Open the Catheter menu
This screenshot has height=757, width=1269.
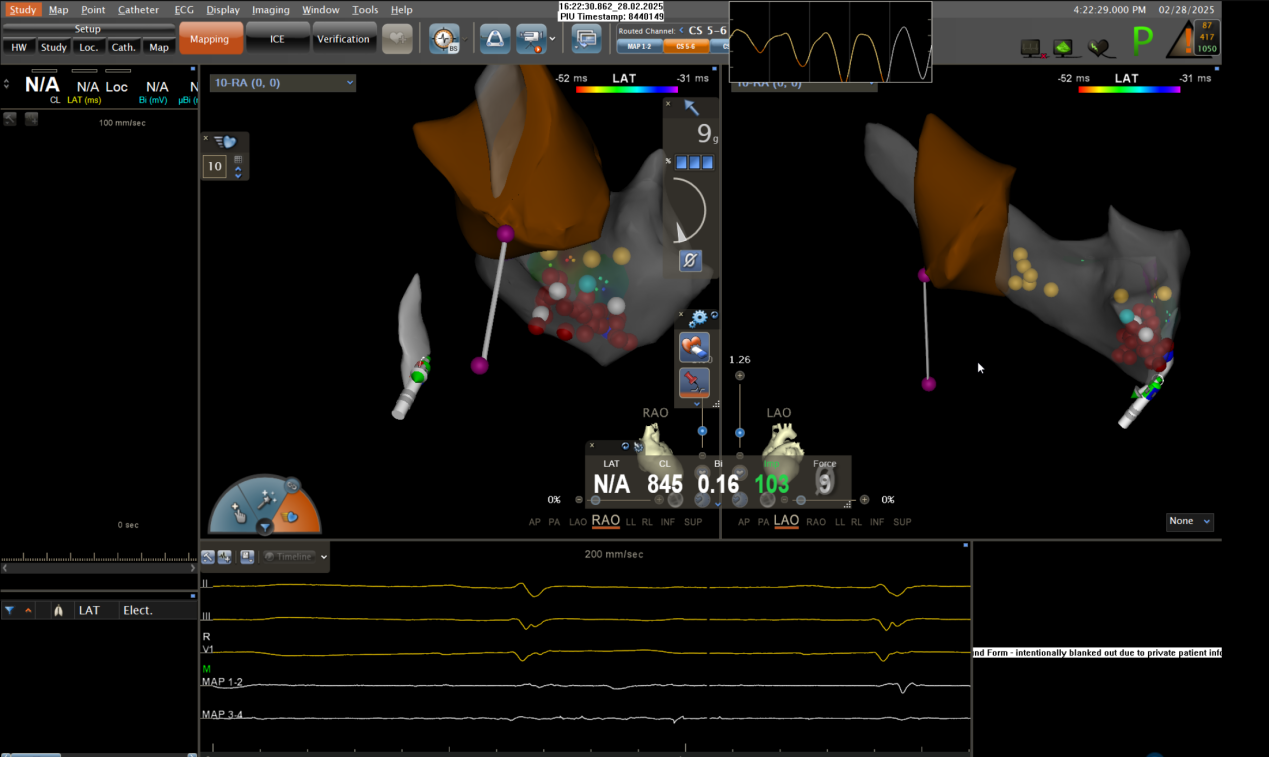[x=138, y=10]
